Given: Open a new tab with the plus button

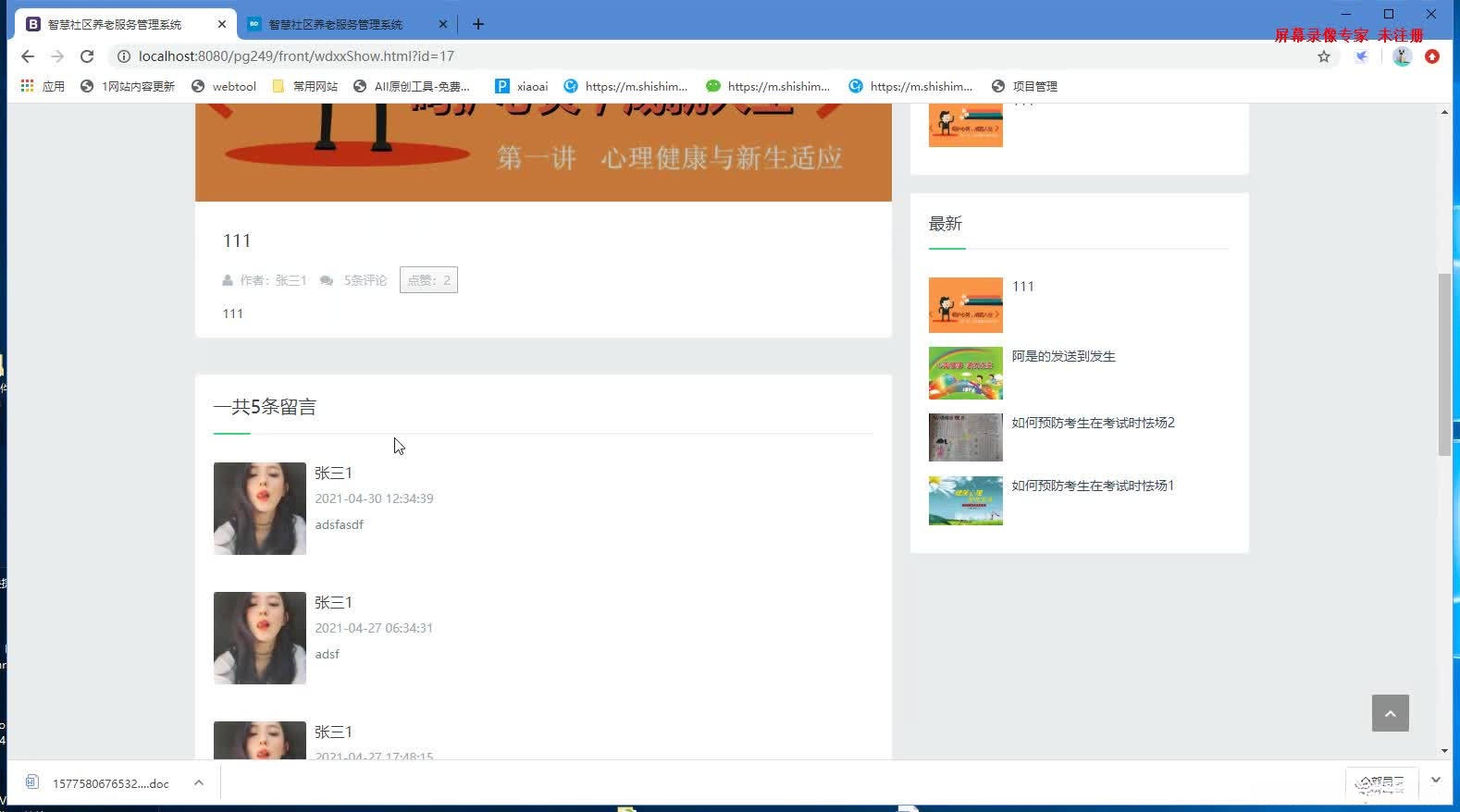Looking at the screenshot, I should pyautogui.click(x=478, y=24).
